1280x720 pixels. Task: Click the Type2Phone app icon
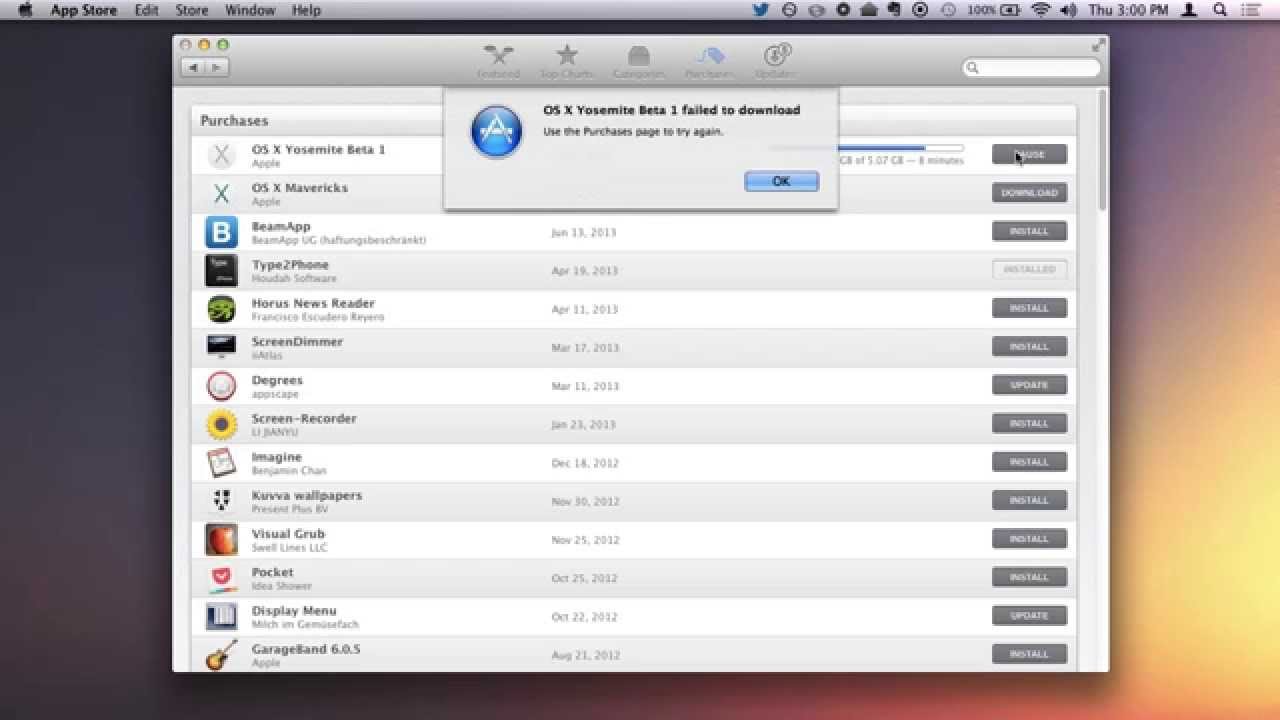pos(221,270)
